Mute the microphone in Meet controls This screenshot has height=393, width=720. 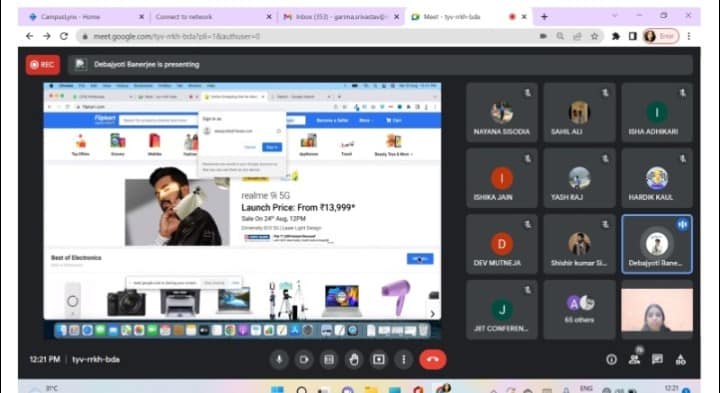coord(279,359)
